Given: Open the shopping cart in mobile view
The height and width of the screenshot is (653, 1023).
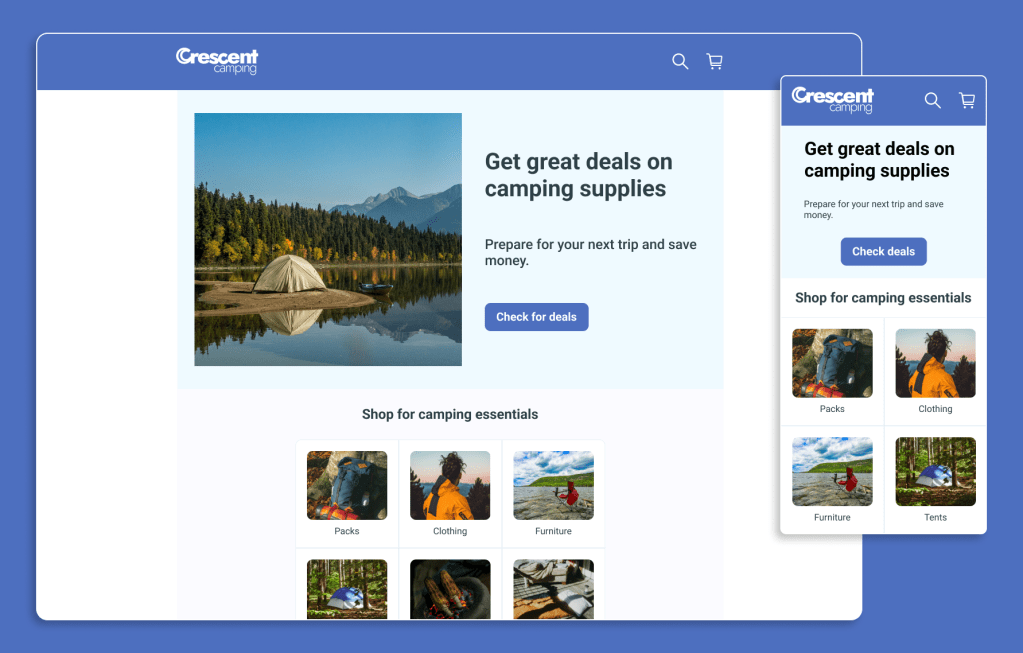Looking at the screenshot, I should point(966,100).
